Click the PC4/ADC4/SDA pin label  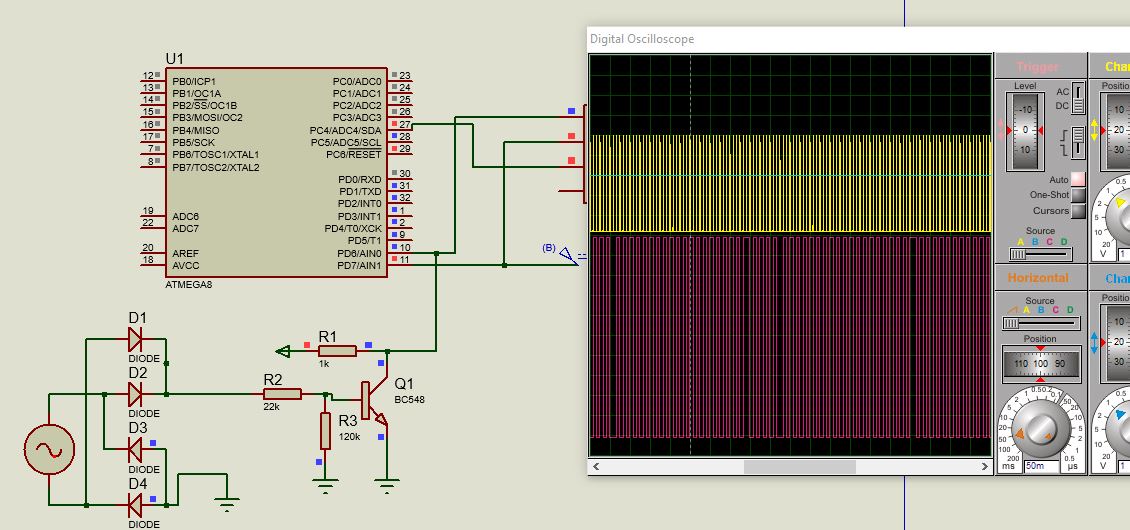click(x=346, y=131)
